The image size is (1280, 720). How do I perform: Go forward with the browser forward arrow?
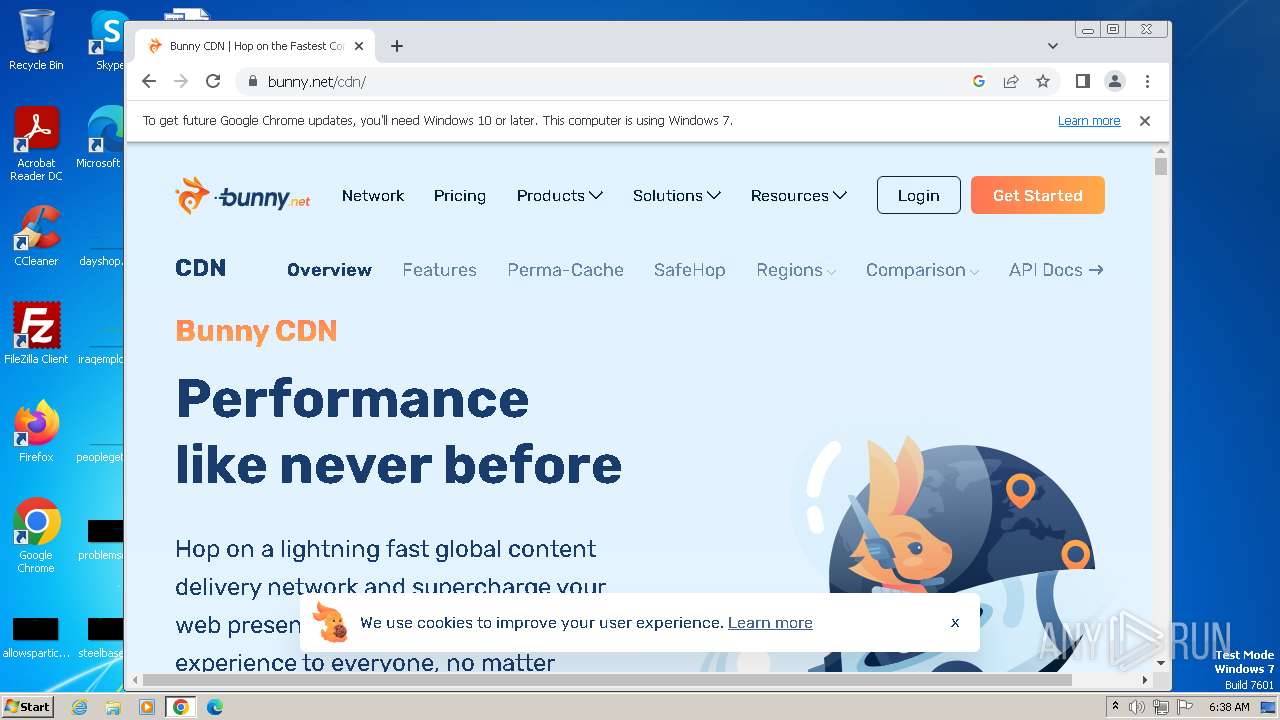(181, 81)
